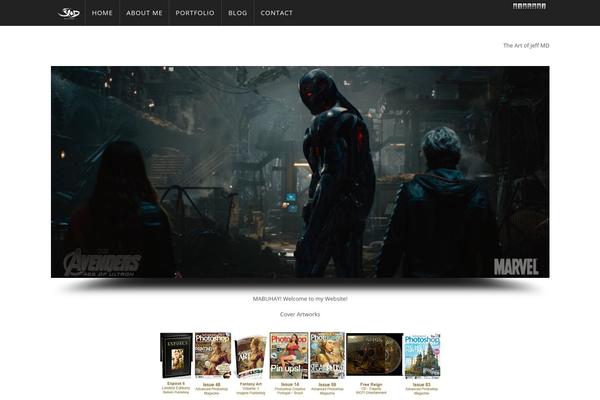The width and height of the screenshot is (600, 400).
Task: Open the CONTACT page
Action: (277, 13)
